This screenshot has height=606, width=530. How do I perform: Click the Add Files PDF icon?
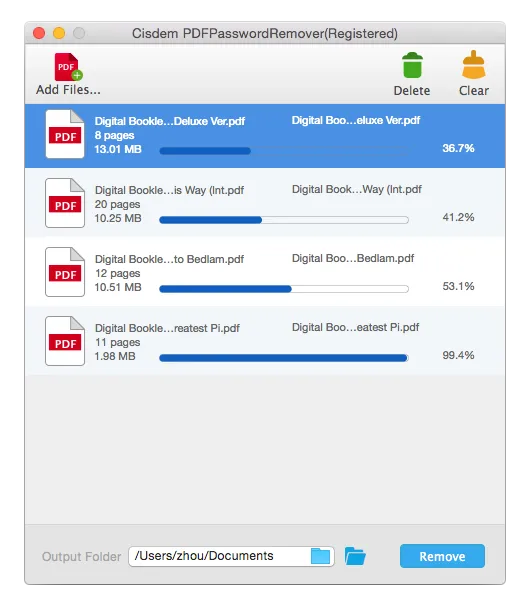click(x=68, y=66)
